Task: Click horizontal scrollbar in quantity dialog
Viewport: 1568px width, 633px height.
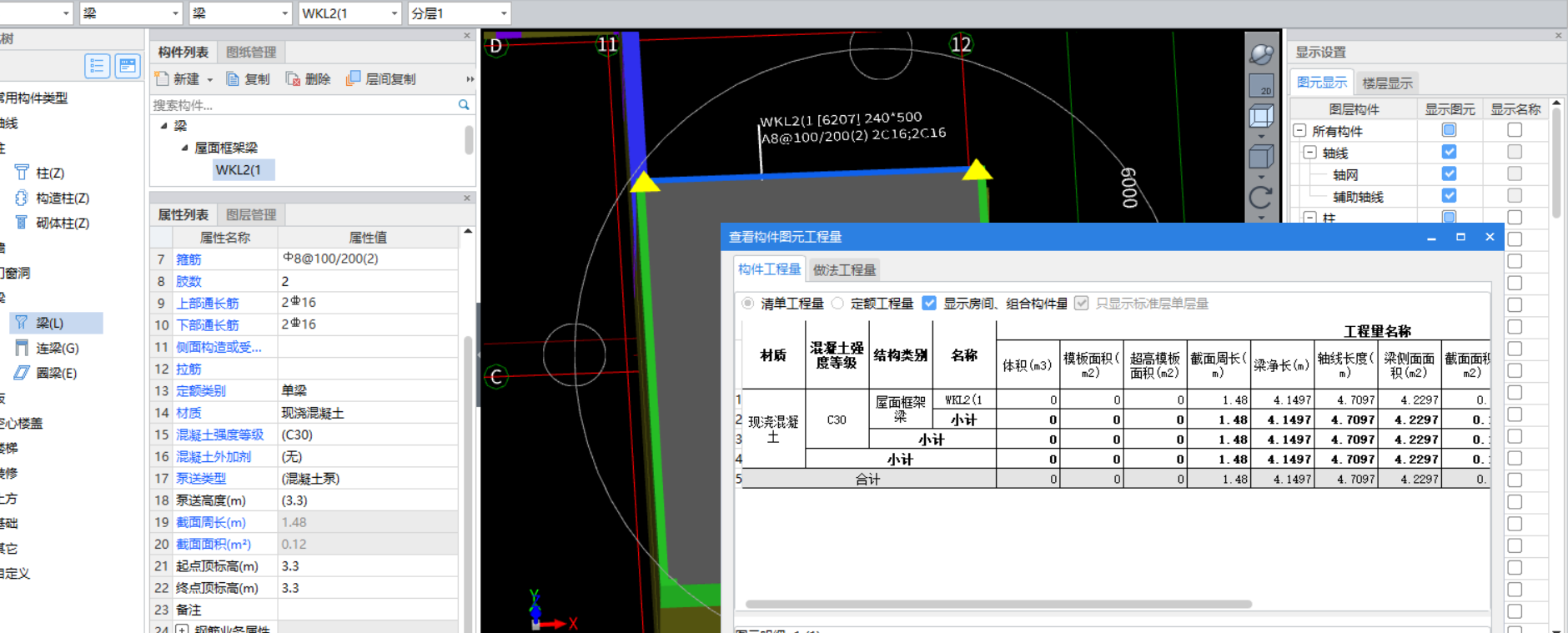Action: (998, 604)
